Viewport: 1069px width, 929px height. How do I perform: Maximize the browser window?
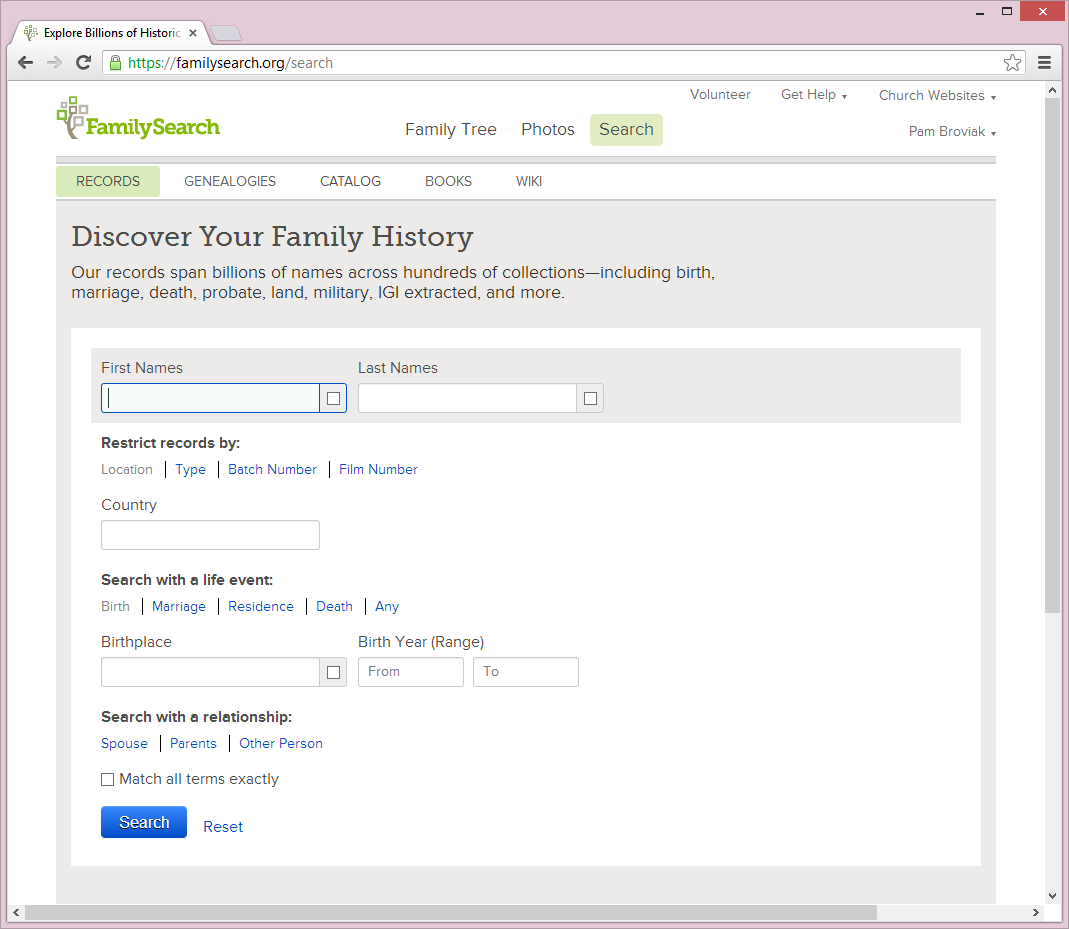click(1006, 12)
